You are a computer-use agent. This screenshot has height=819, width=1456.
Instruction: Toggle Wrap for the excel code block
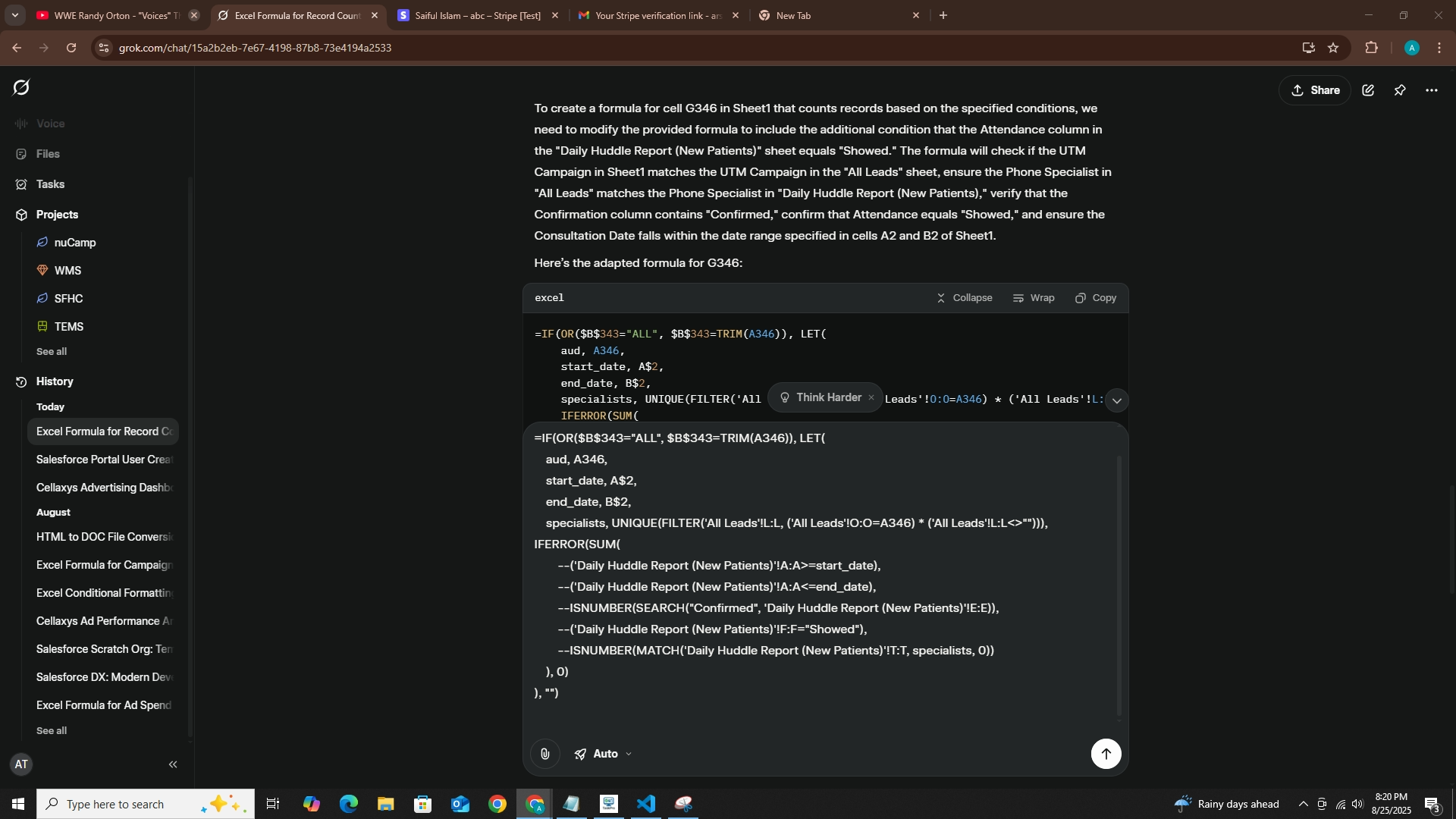pos(1034,298)
